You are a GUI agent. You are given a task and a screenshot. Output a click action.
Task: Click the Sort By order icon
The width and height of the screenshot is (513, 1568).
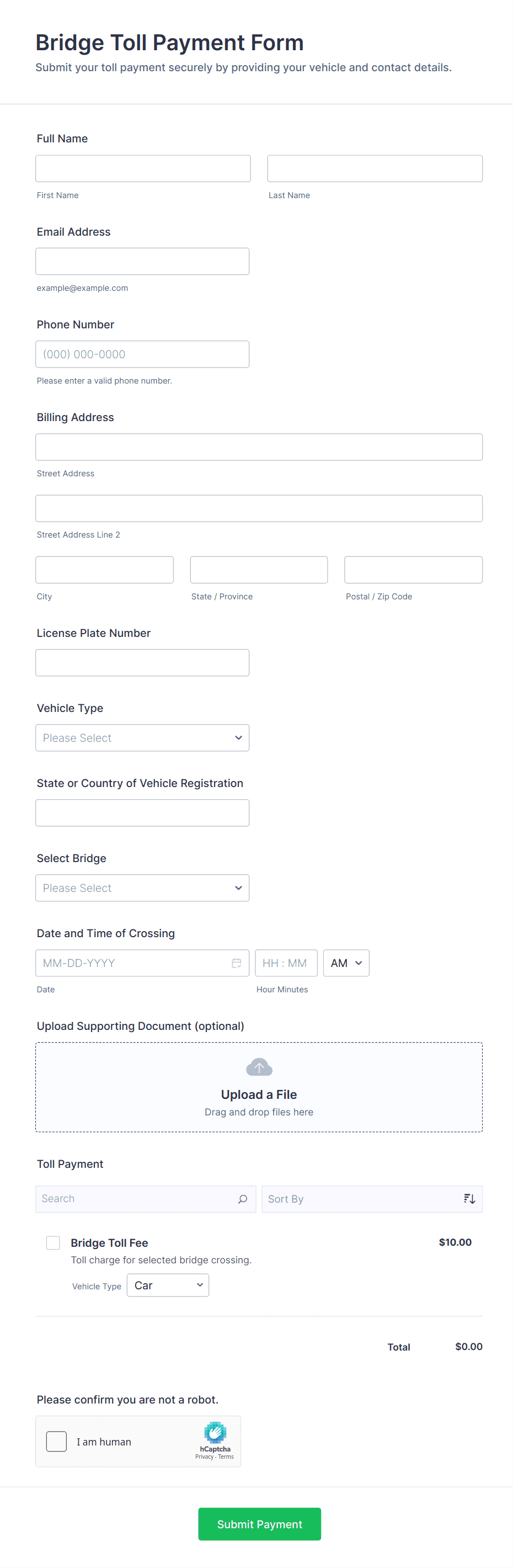(x=469, y=1199)
